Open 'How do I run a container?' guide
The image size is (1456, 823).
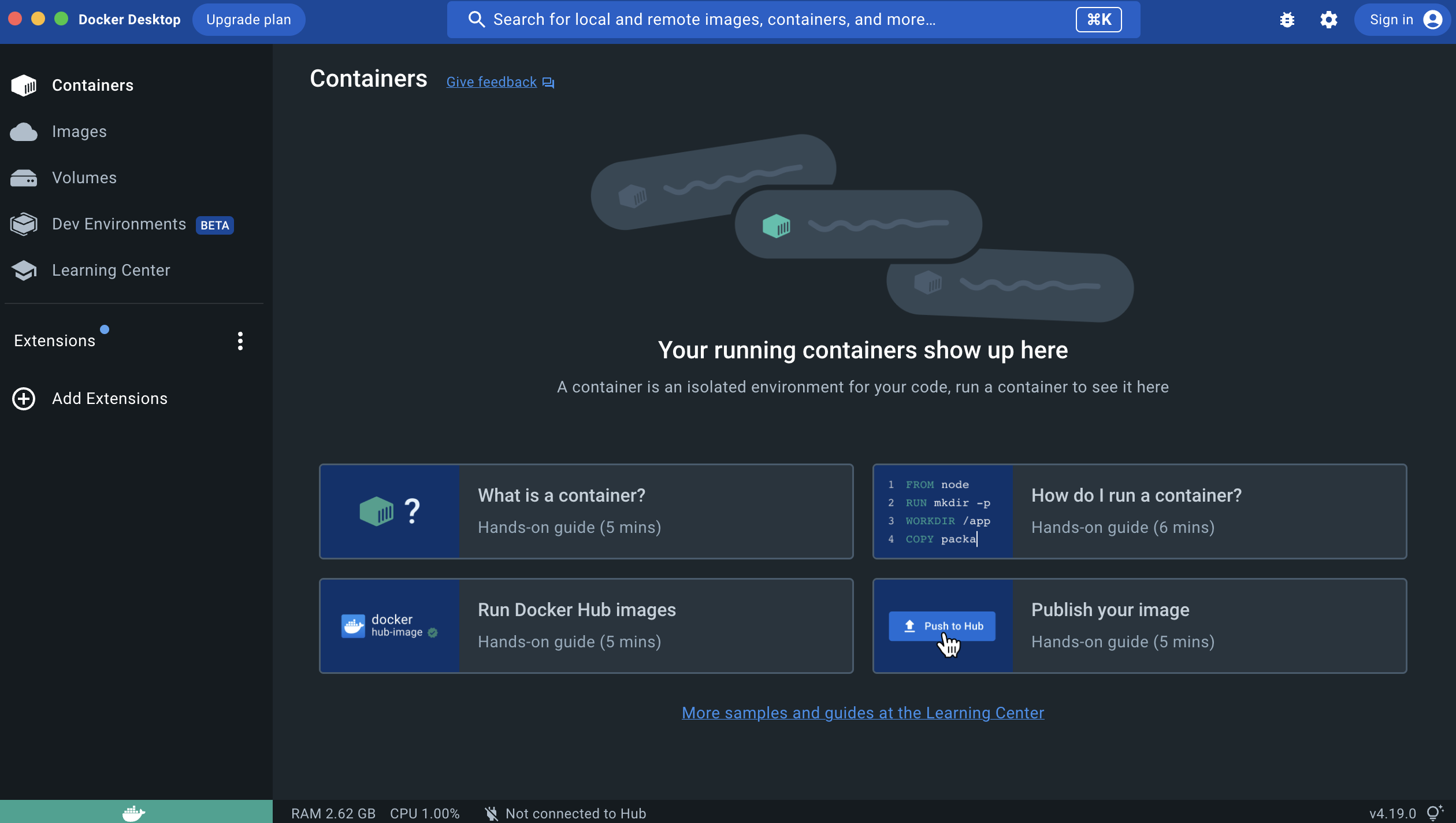[1139, 511]
